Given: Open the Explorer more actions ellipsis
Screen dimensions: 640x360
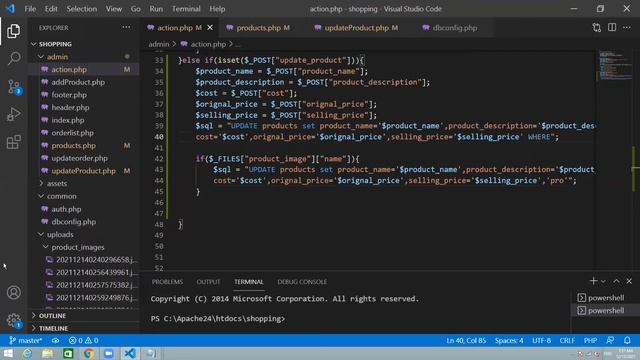Looking at the screenshot, I should coord(127,27).
